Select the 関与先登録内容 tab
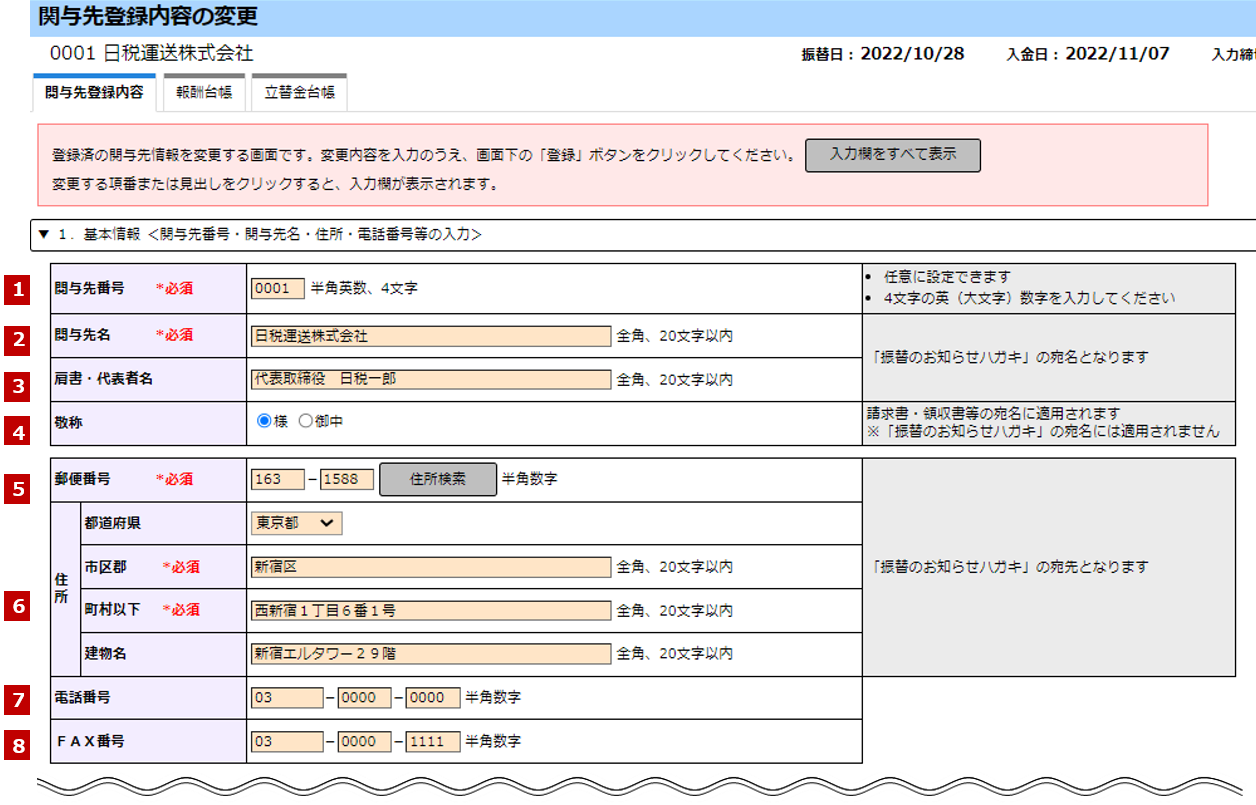 [x=94, y=93]
